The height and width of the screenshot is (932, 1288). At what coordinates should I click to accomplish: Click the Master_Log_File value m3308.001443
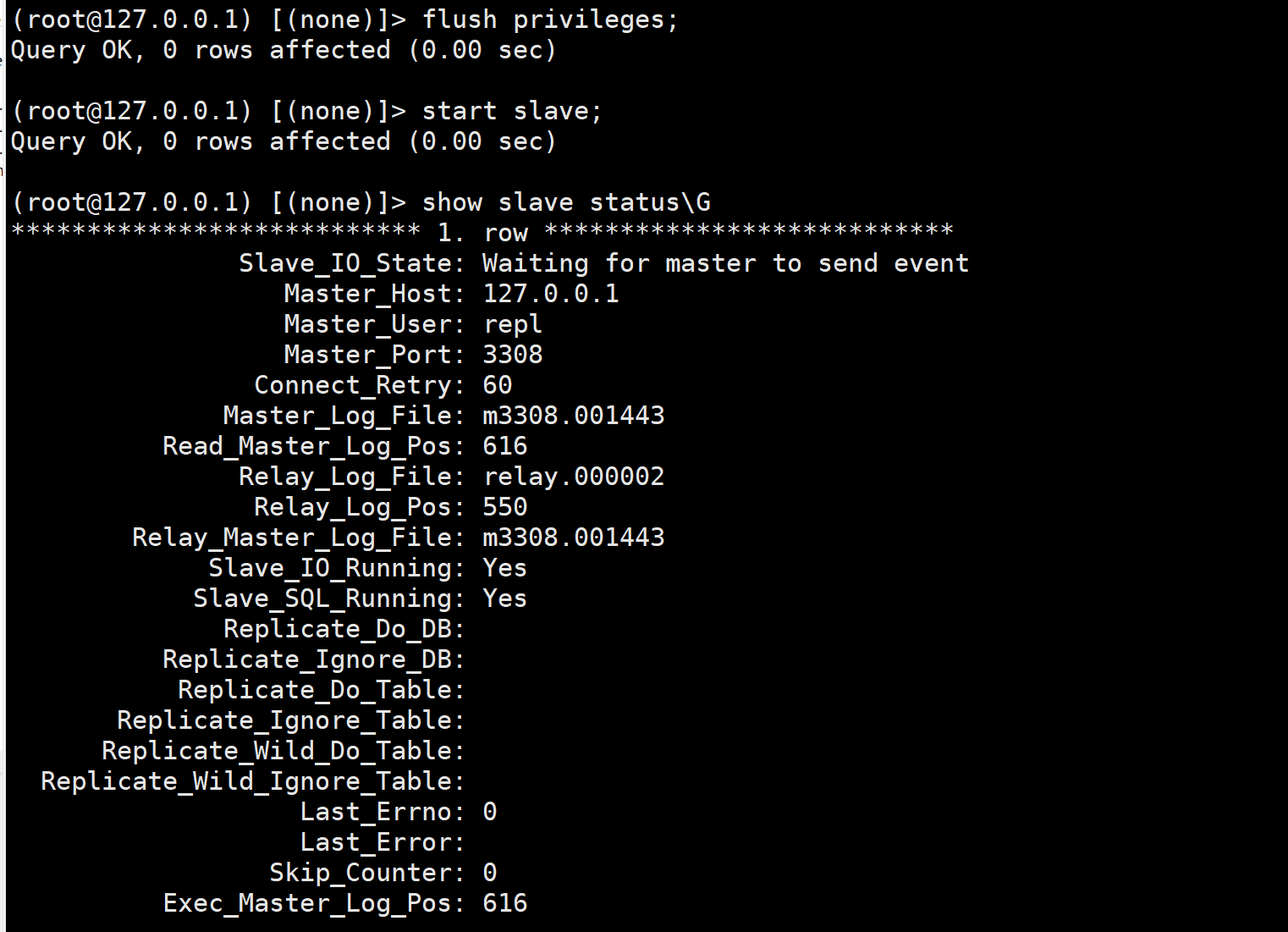point(573,416)
